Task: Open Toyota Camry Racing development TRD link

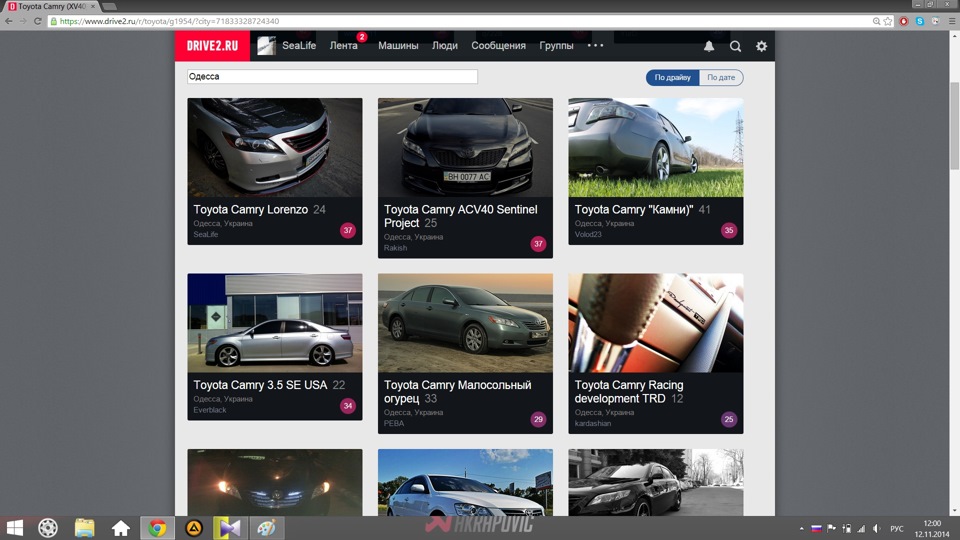Action: pos(629,392)
